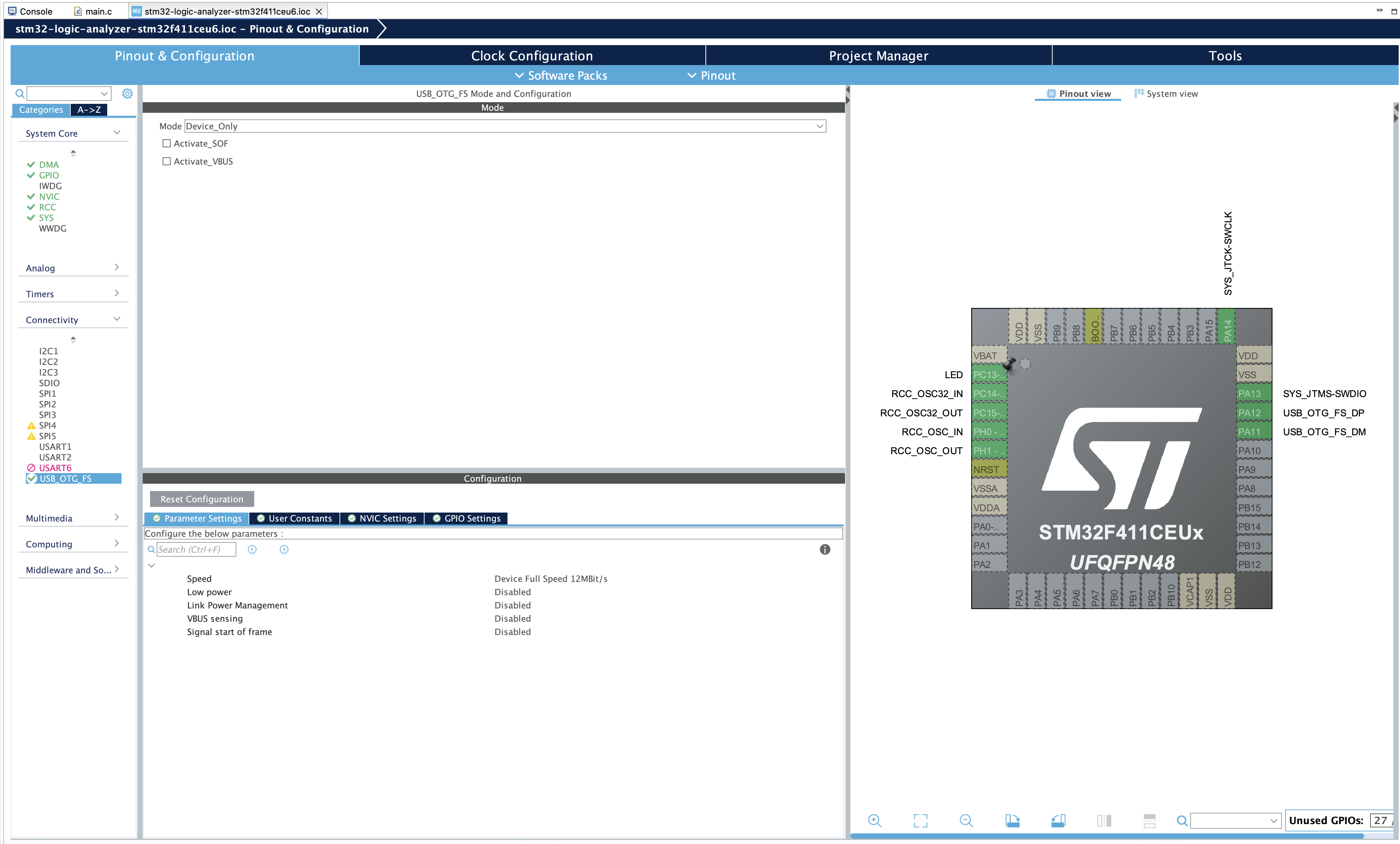Switch to GPIO Settings tab
The height and width of the screenshot is (844, 1400).
466,518
